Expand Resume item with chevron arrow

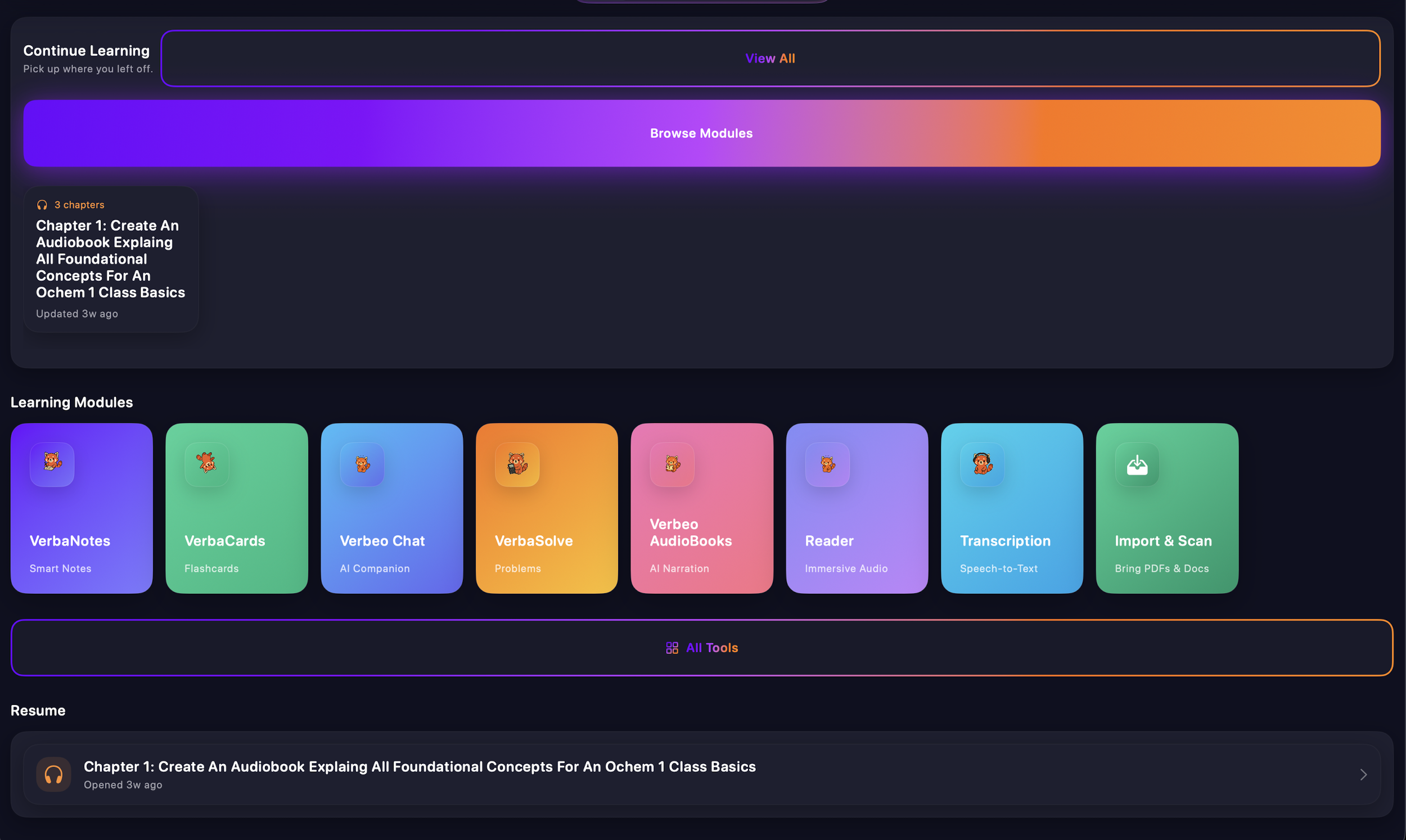point(1363,774)
